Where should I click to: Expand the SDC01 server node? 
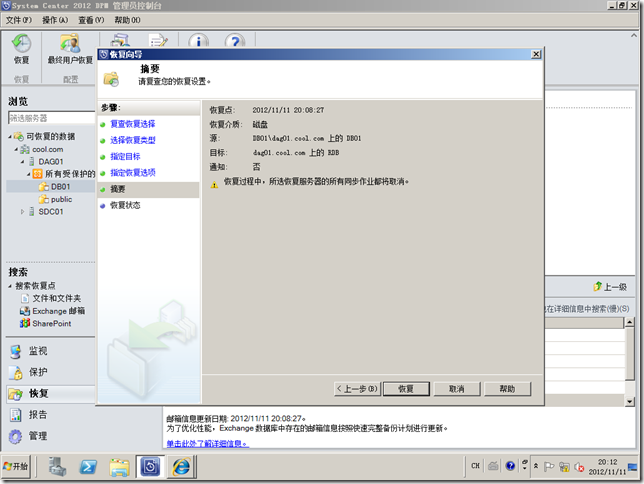tap(23, 212)
